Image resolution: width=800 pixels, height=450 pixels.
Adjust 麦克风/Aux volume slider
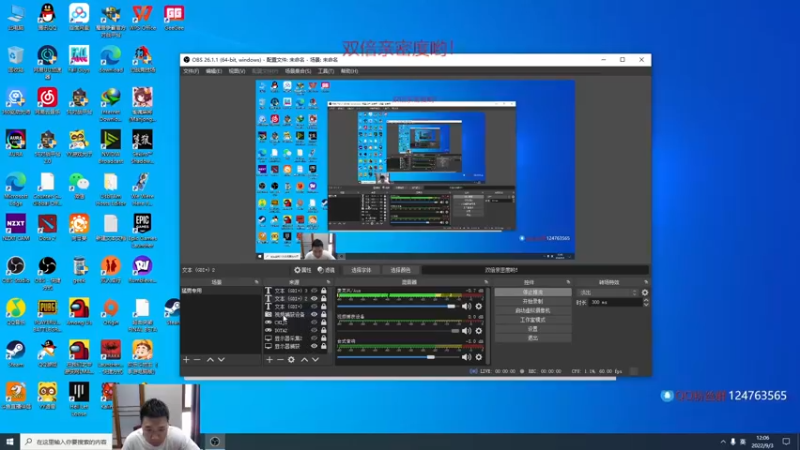click(396, 306)
